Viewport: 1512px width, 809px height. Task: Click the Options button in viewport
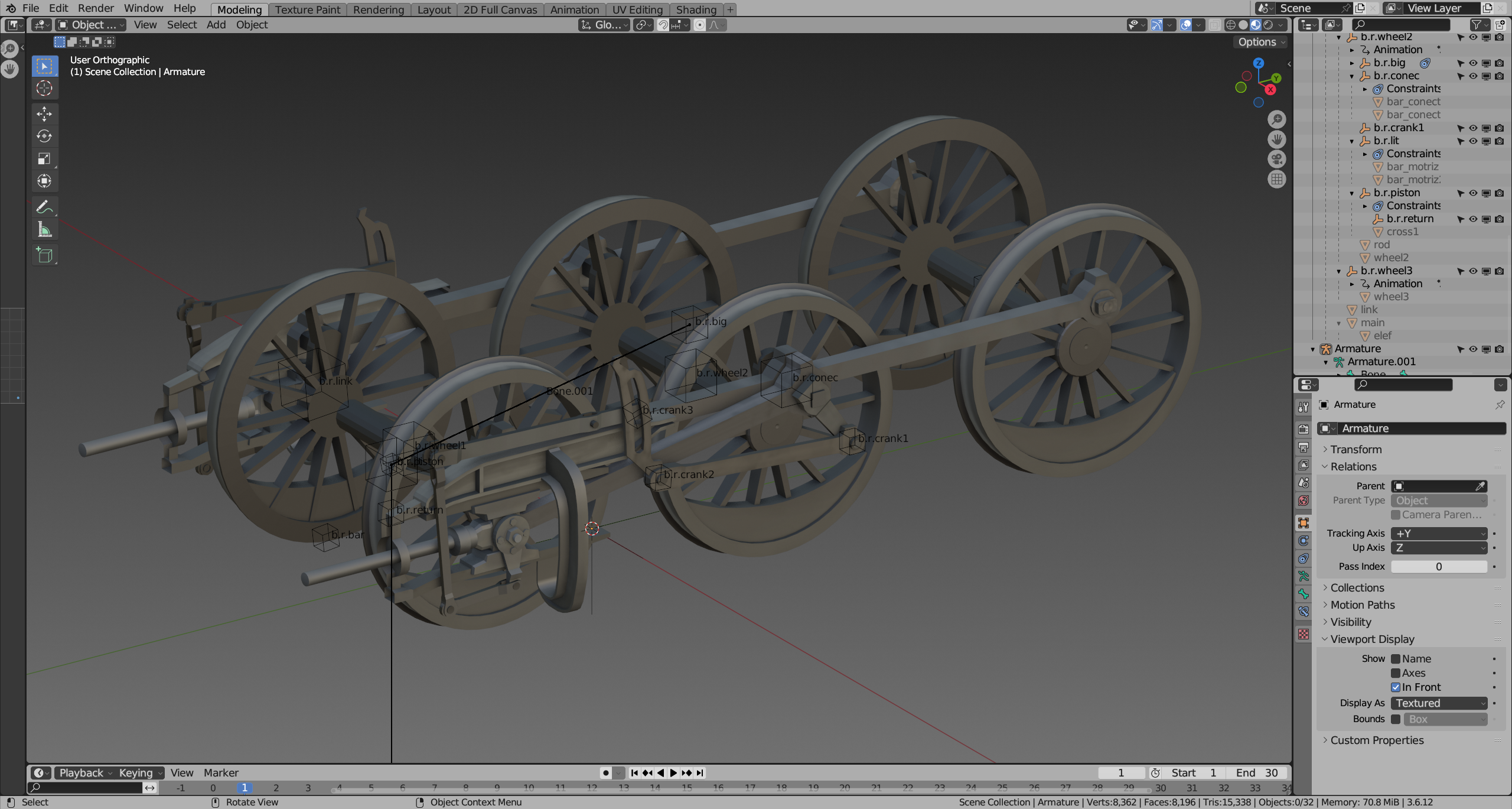coord(1260,42)
